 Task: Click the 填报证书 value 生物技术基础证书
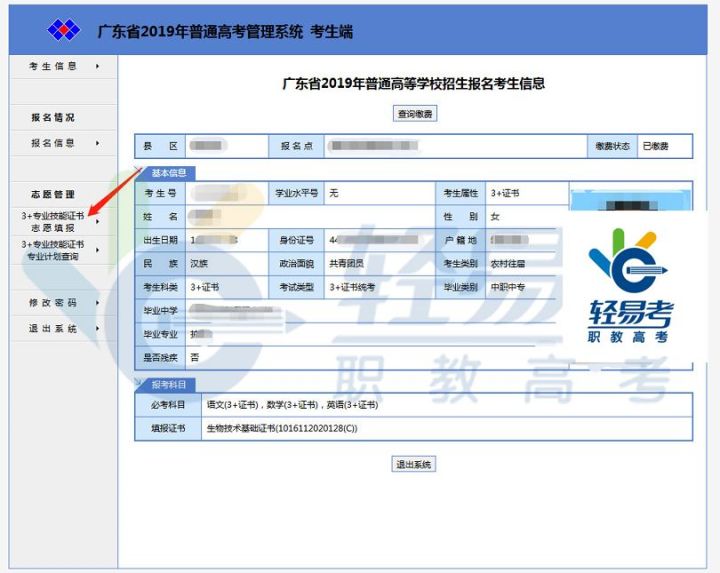281,428
